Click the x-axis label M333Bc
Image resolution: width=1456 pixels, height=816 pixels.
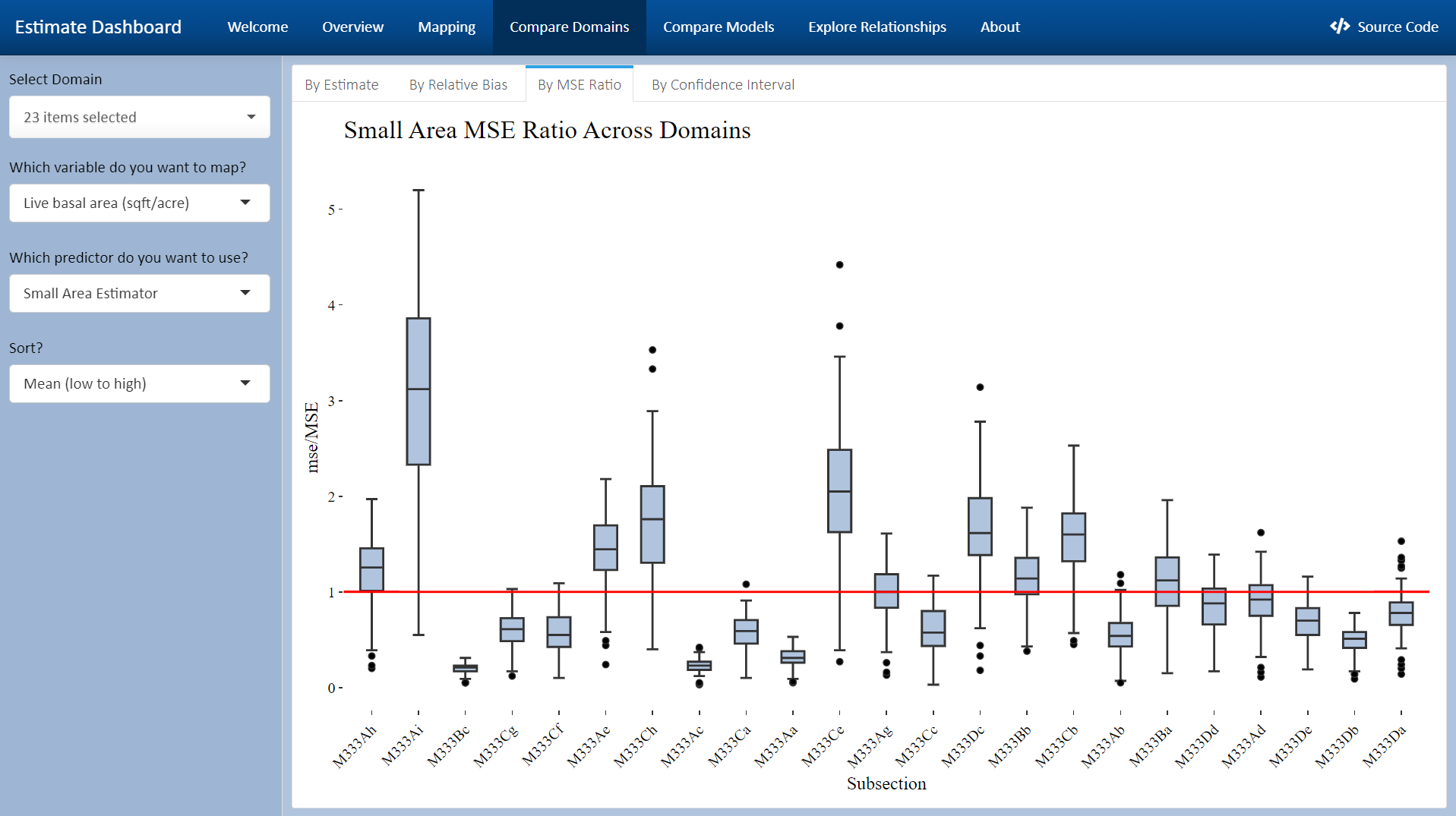448,747
